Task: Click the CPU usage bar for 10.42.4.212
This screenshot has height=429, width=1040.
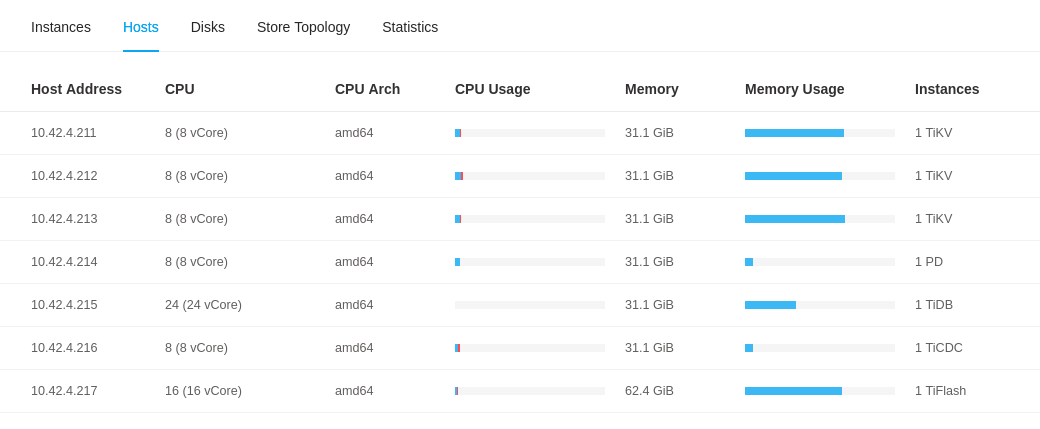Action: 529,176
